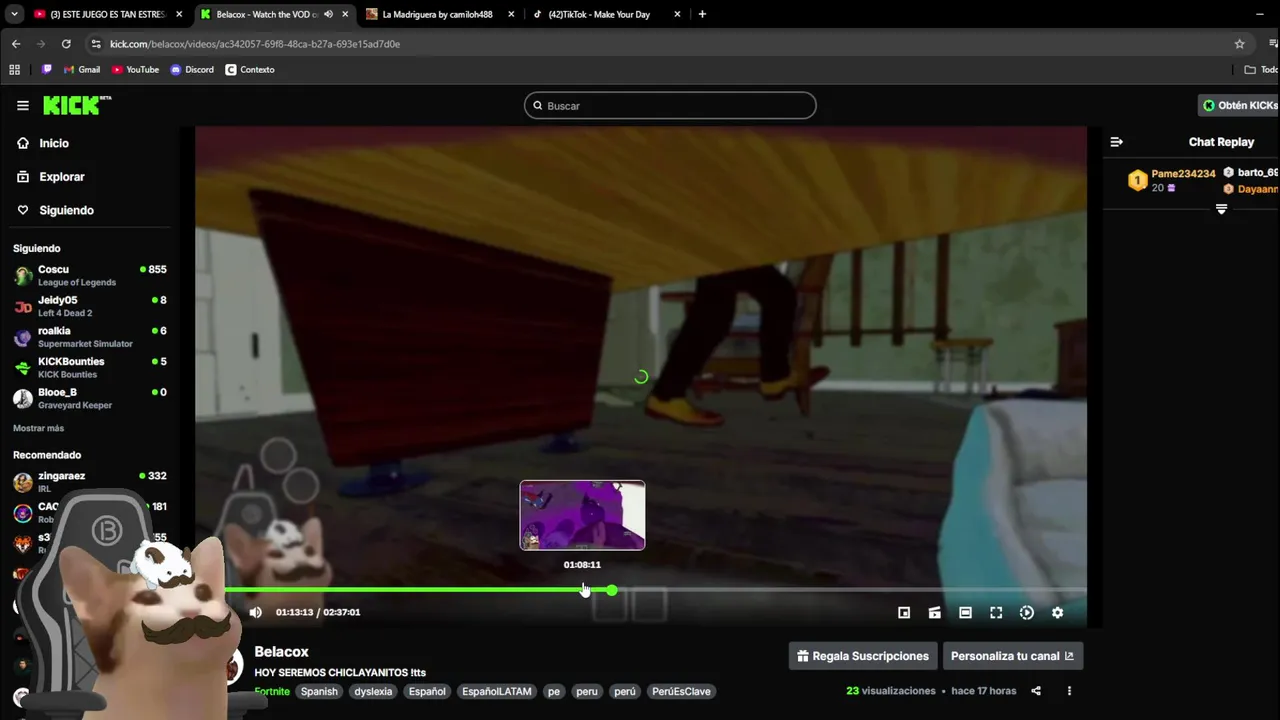
Task: Open Blooe_B channel
Action: 90,398
